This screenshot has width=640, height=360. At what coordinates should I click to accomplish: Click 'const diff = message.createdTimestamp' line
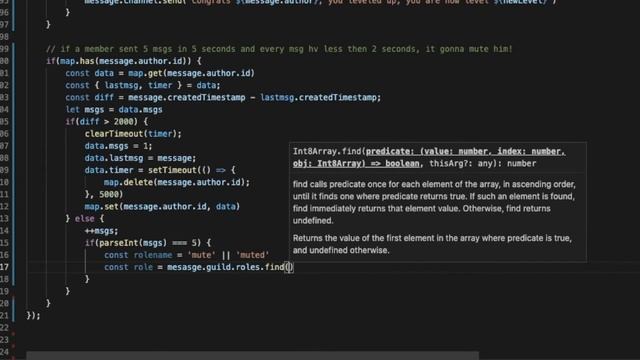(223, 98)
